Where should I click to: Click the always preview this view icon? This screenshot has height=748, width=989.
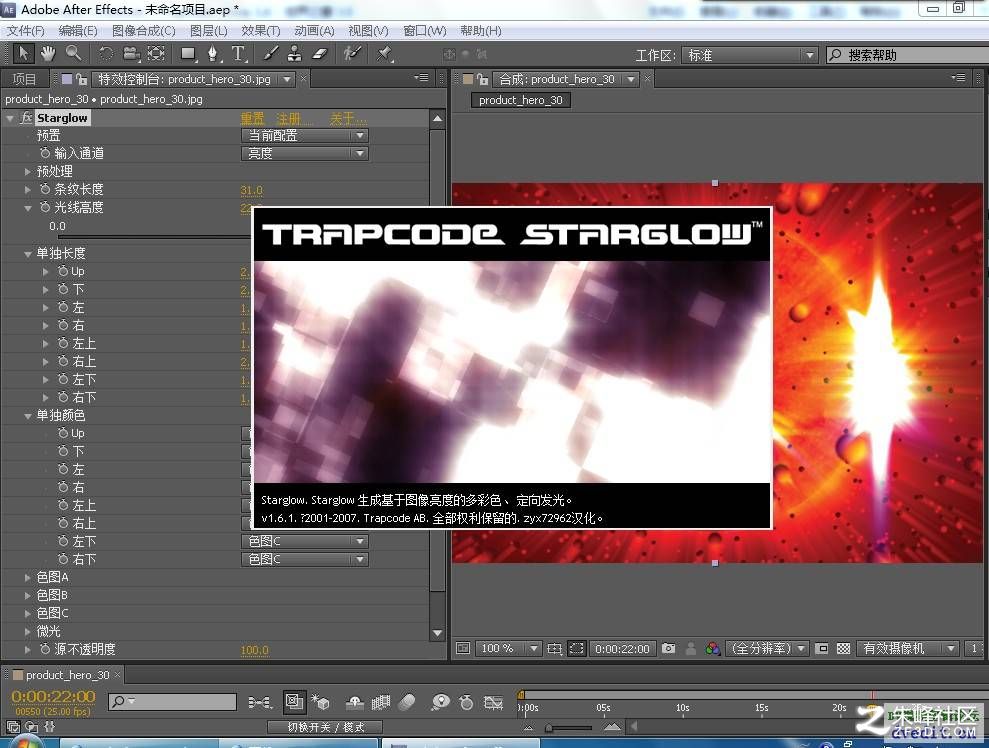pos(463,648)
